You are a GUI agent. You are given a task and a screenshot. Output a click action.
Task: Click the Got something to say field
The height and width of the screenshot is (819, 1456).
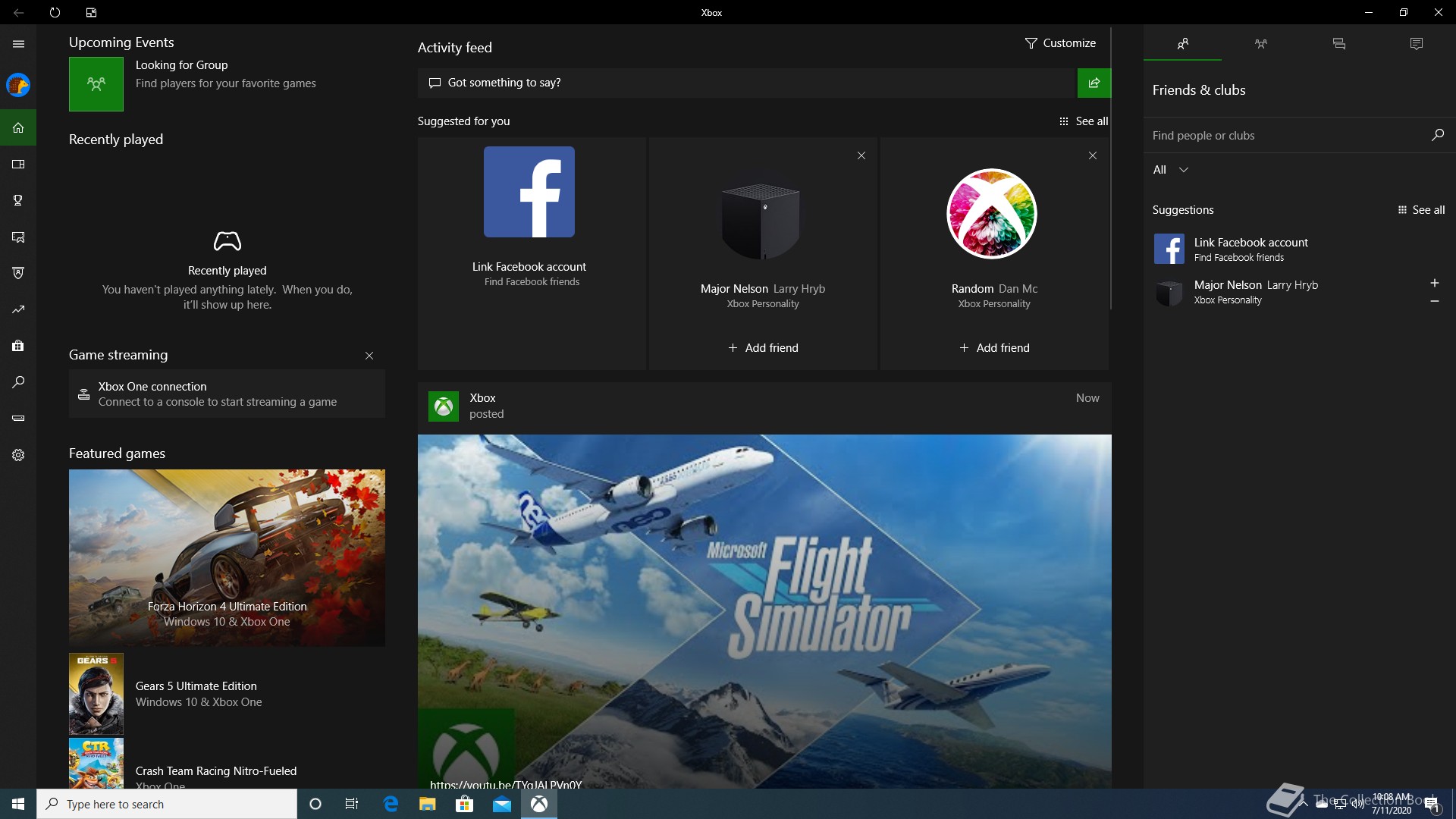pyautogui.click(x=747, y=83)
